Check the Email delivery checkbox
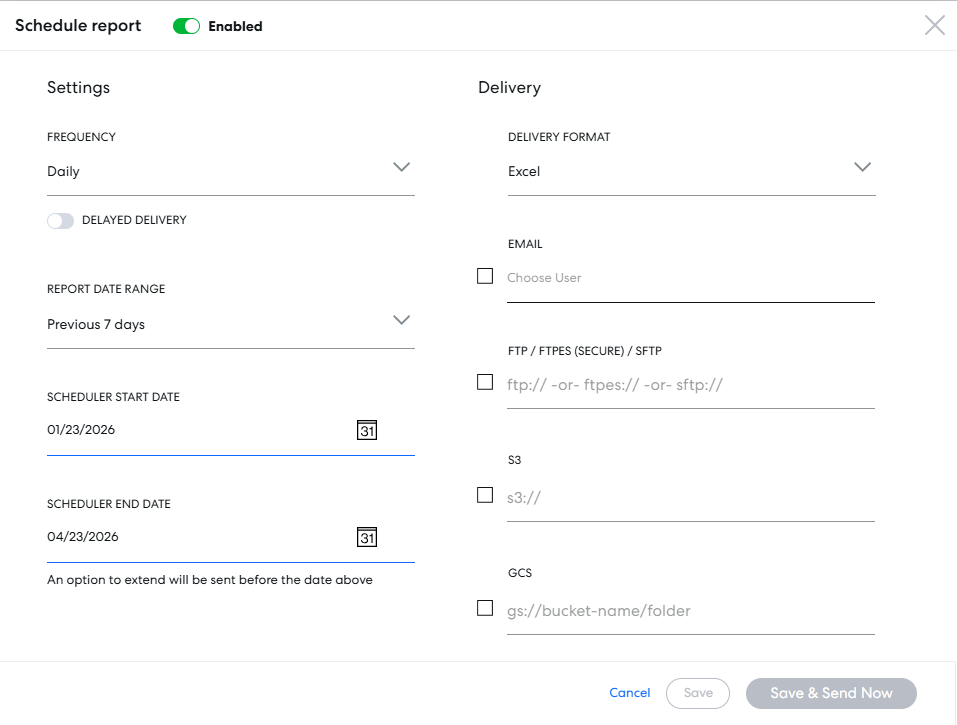The image size is (957, 725). pyautogui.click(x=485, y=276)
